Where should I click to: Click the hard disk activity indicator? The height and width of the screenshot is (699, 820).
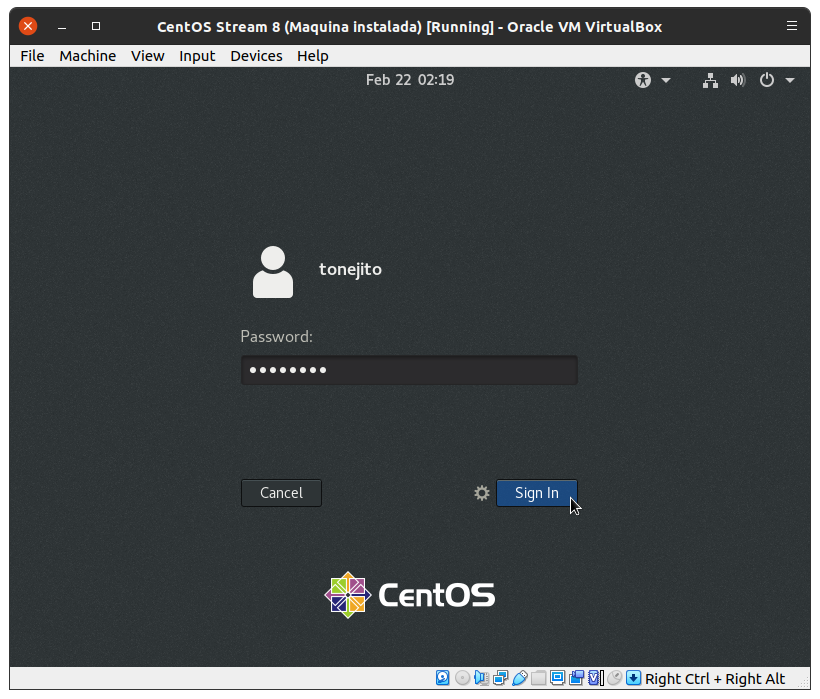click(443, 678)
